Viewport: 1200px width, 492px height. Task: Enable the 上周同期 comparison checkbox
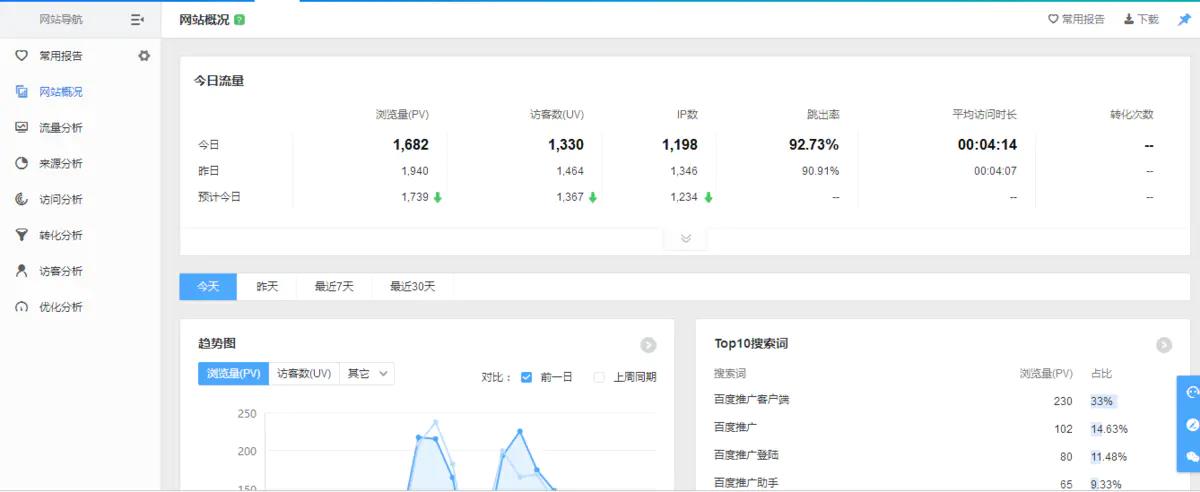point(599,377)
